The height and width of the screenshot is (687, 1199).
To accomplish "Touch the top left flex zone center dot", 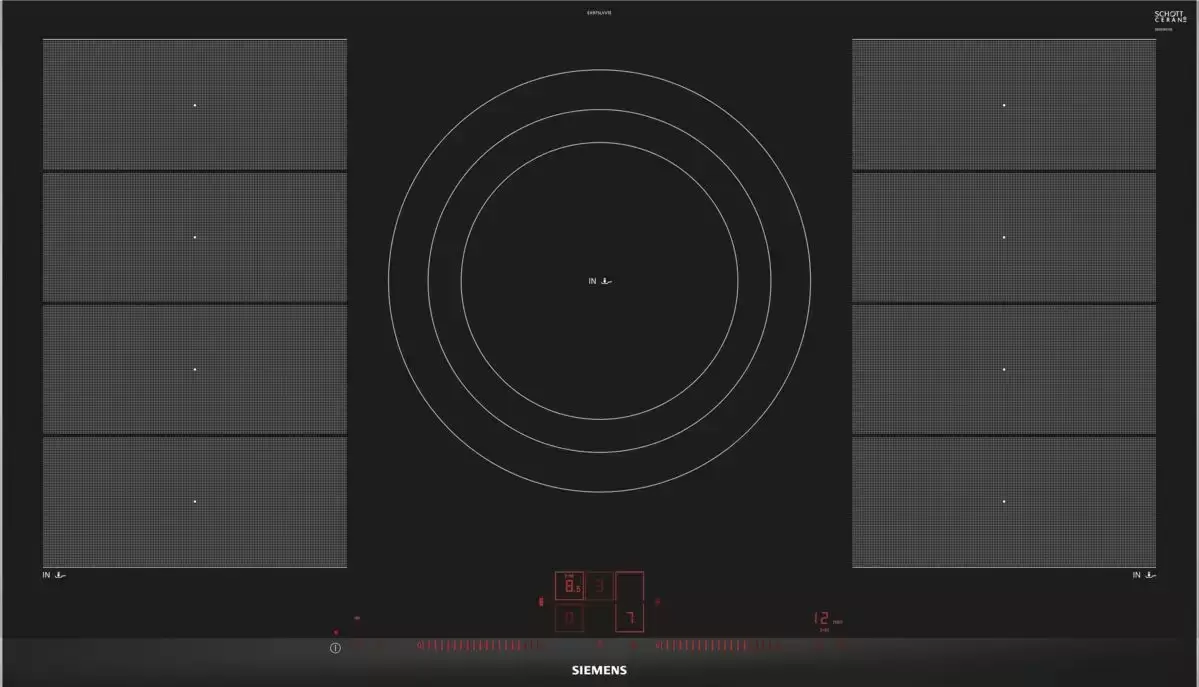I will tap(195, 105).
